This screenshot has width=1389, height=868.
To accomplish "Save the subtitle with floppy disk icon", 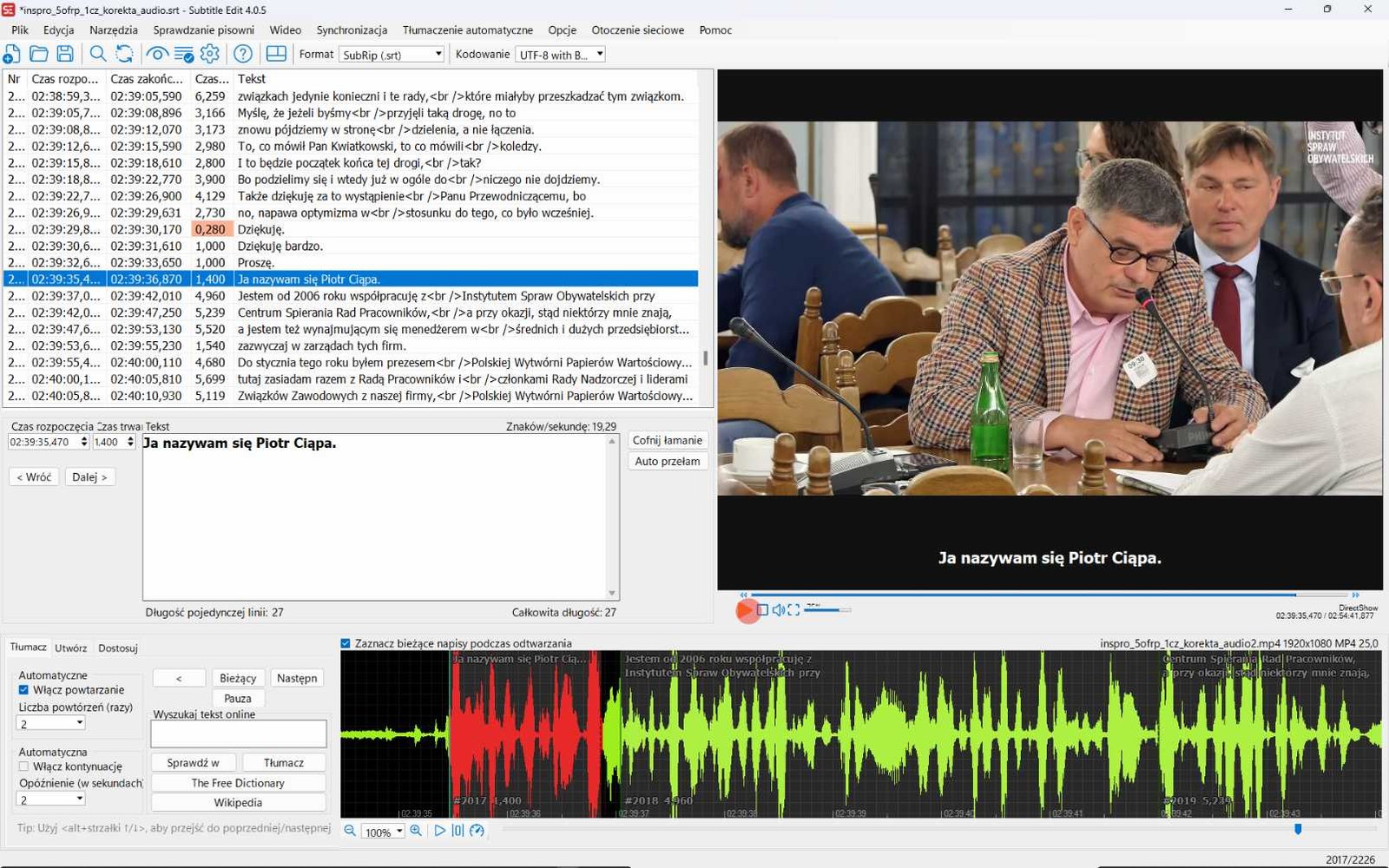I will click(x=65, y=54).
